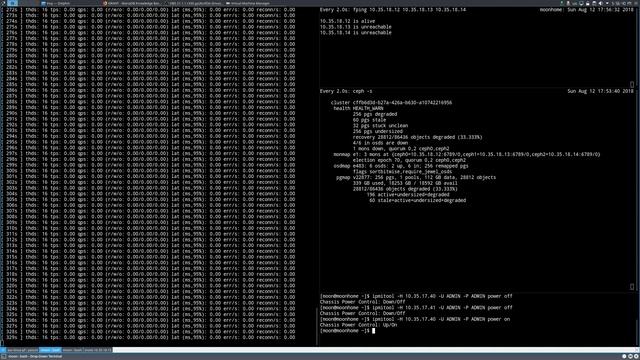The width and height of the screenshot is (640, 360).
Task: Click the '60 pgs stale' line
Action: (369, 120)
